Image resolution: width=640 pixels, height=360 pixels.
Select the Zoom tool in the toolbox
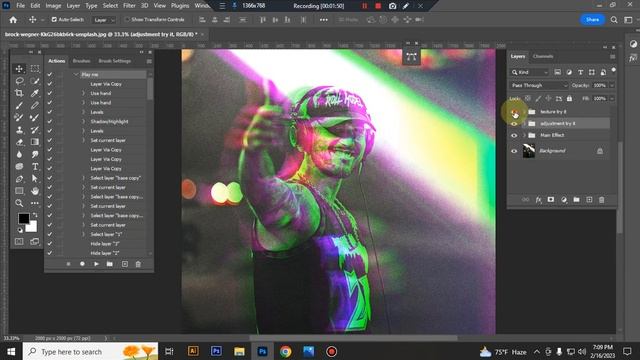(x=19, y=203)
